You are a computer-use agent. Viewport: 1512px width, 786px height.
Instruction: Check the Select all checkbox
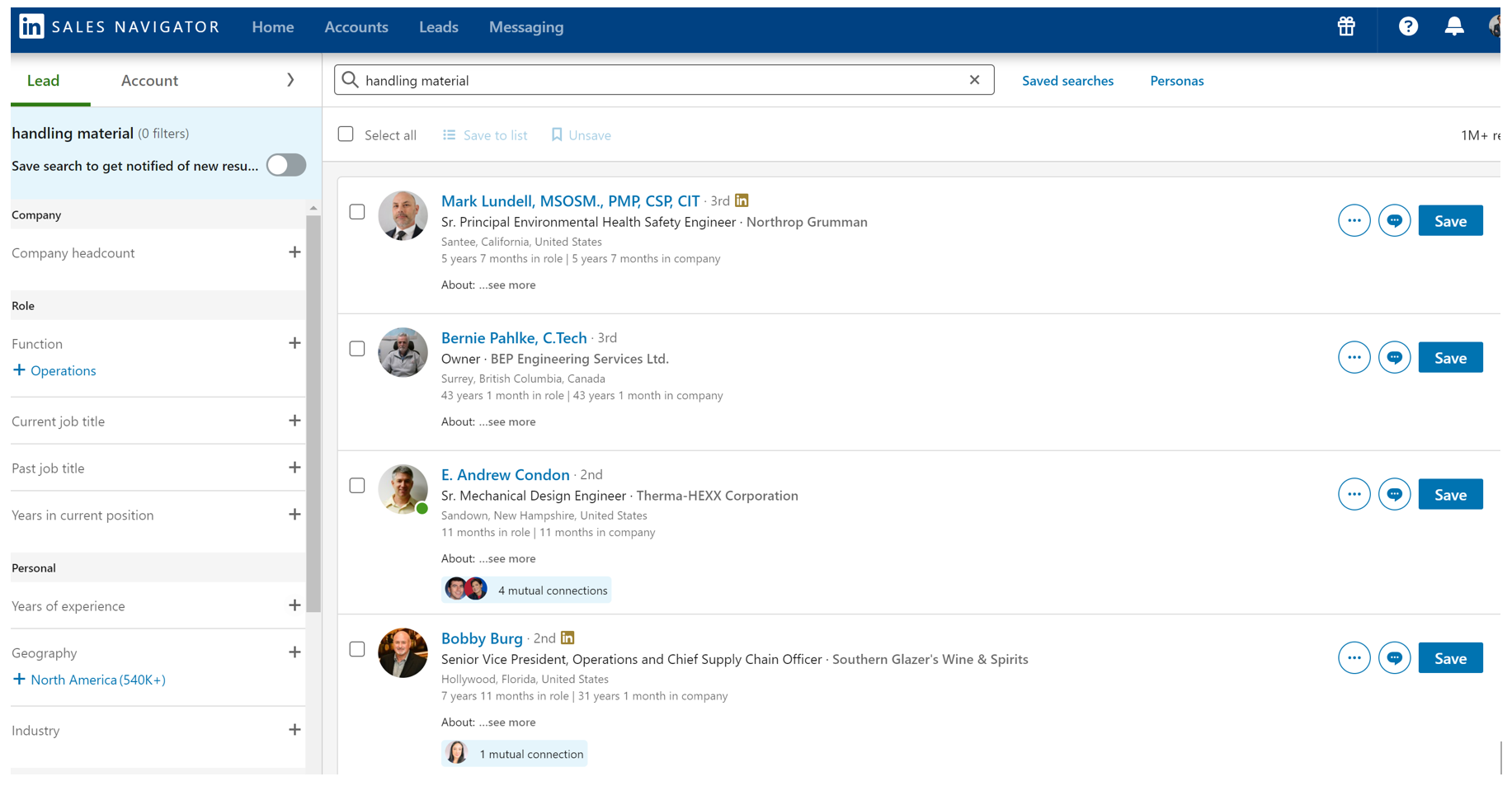coord(346,134)
